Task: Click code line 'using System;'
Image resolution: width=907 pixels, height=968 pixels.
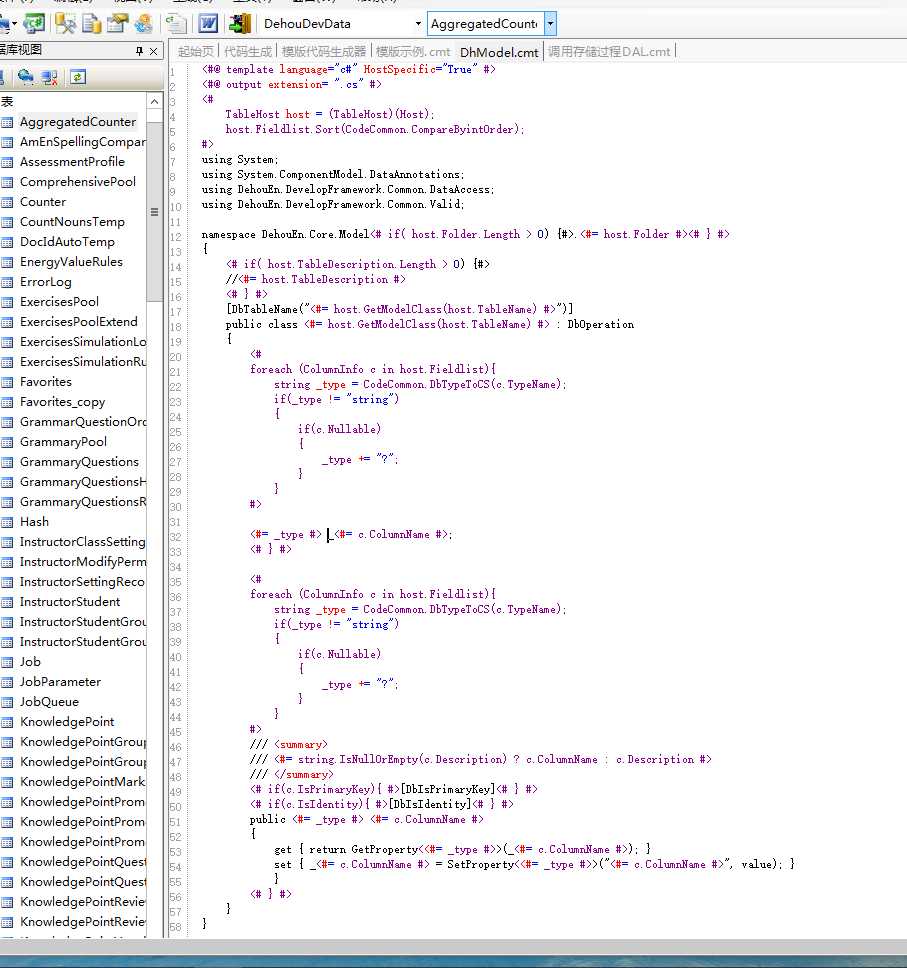Action: tap(240, 159)
